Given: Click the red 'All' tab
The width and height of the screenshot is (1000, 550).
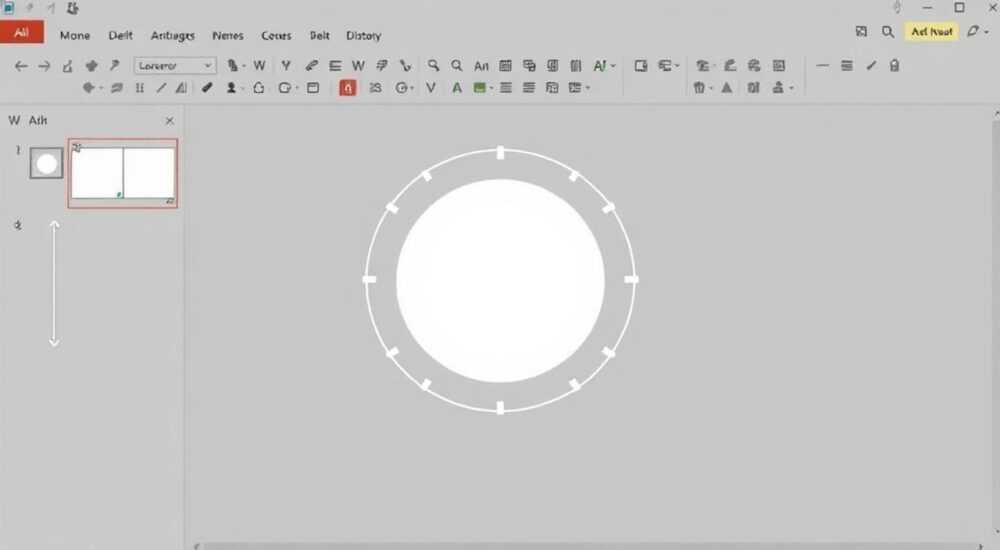Looking at the screenshot, I should coord(22,33).
